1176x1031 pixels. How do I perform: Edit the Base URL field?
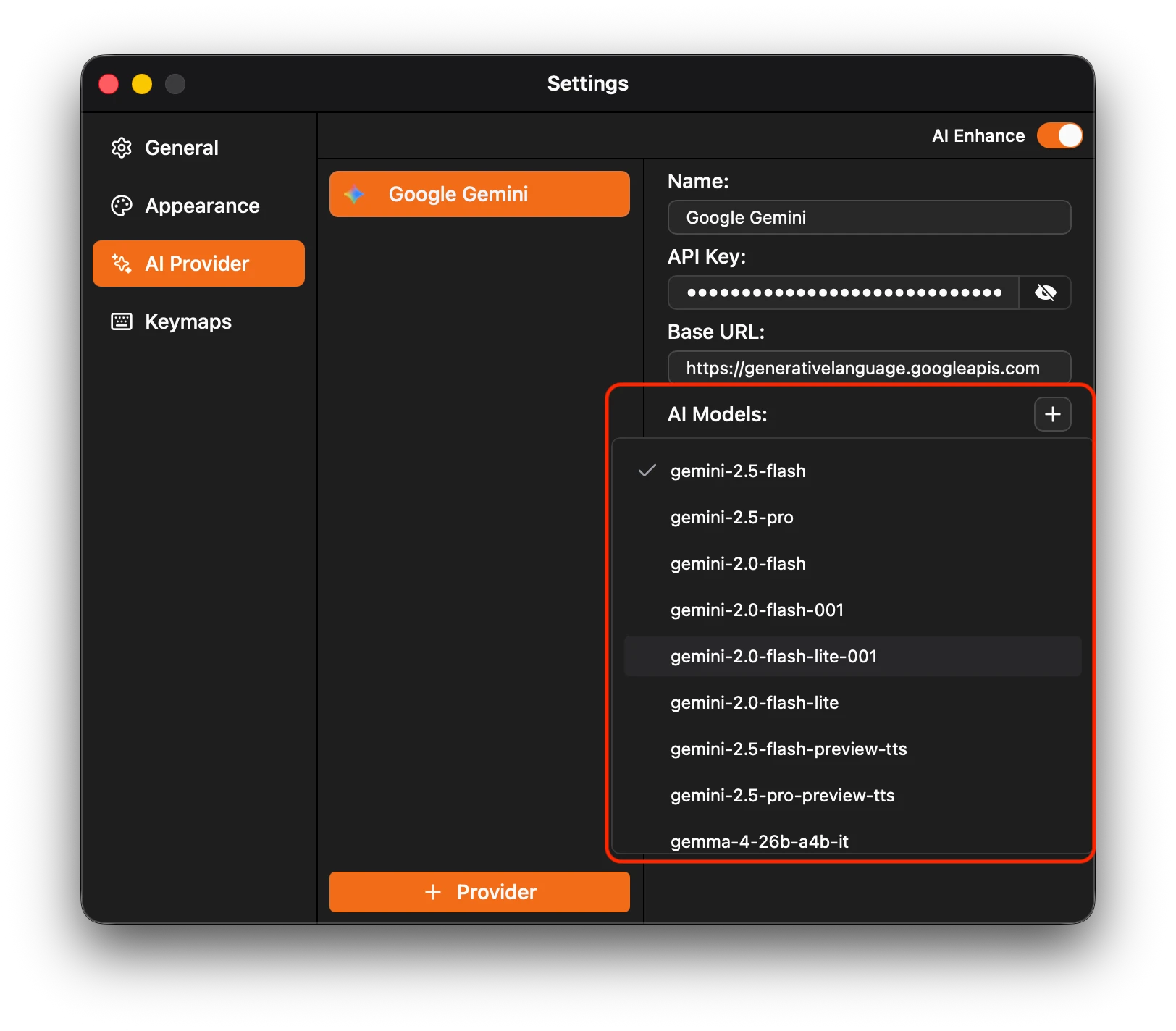[x=869, y=367]
